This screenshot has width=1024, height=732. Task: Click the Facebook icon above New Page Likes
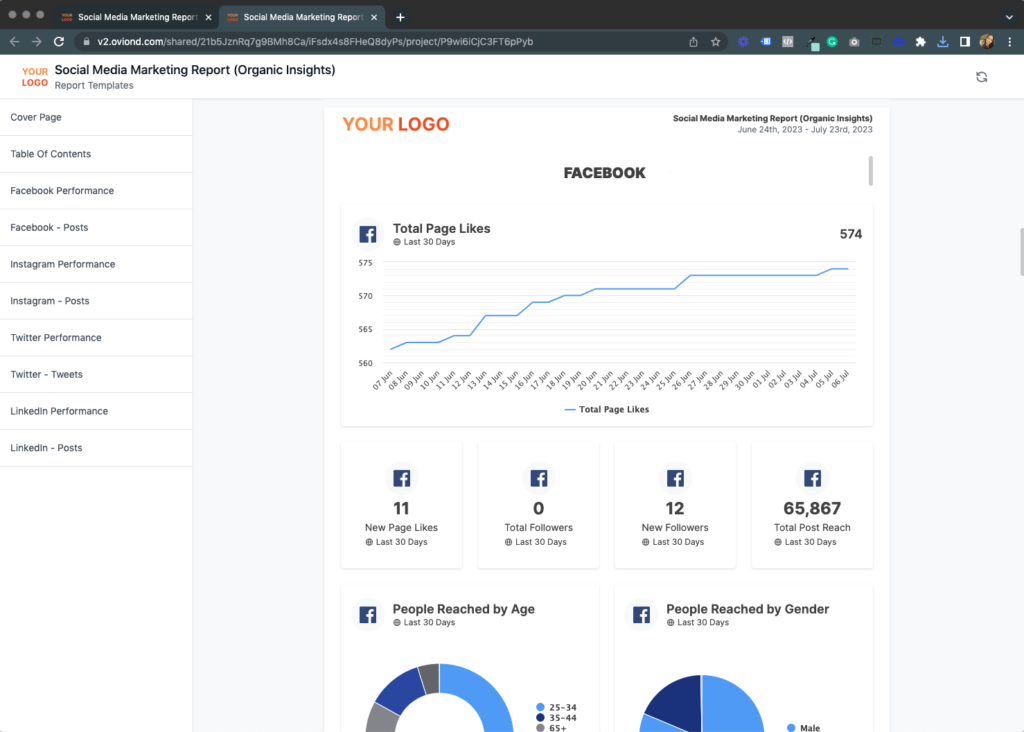[x=402, y=478]
